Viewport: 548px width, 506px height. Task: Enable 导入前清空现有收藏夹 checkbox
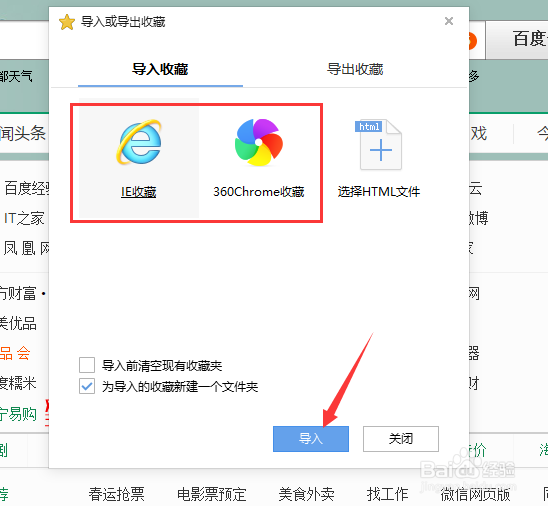(x=87, y=365)
